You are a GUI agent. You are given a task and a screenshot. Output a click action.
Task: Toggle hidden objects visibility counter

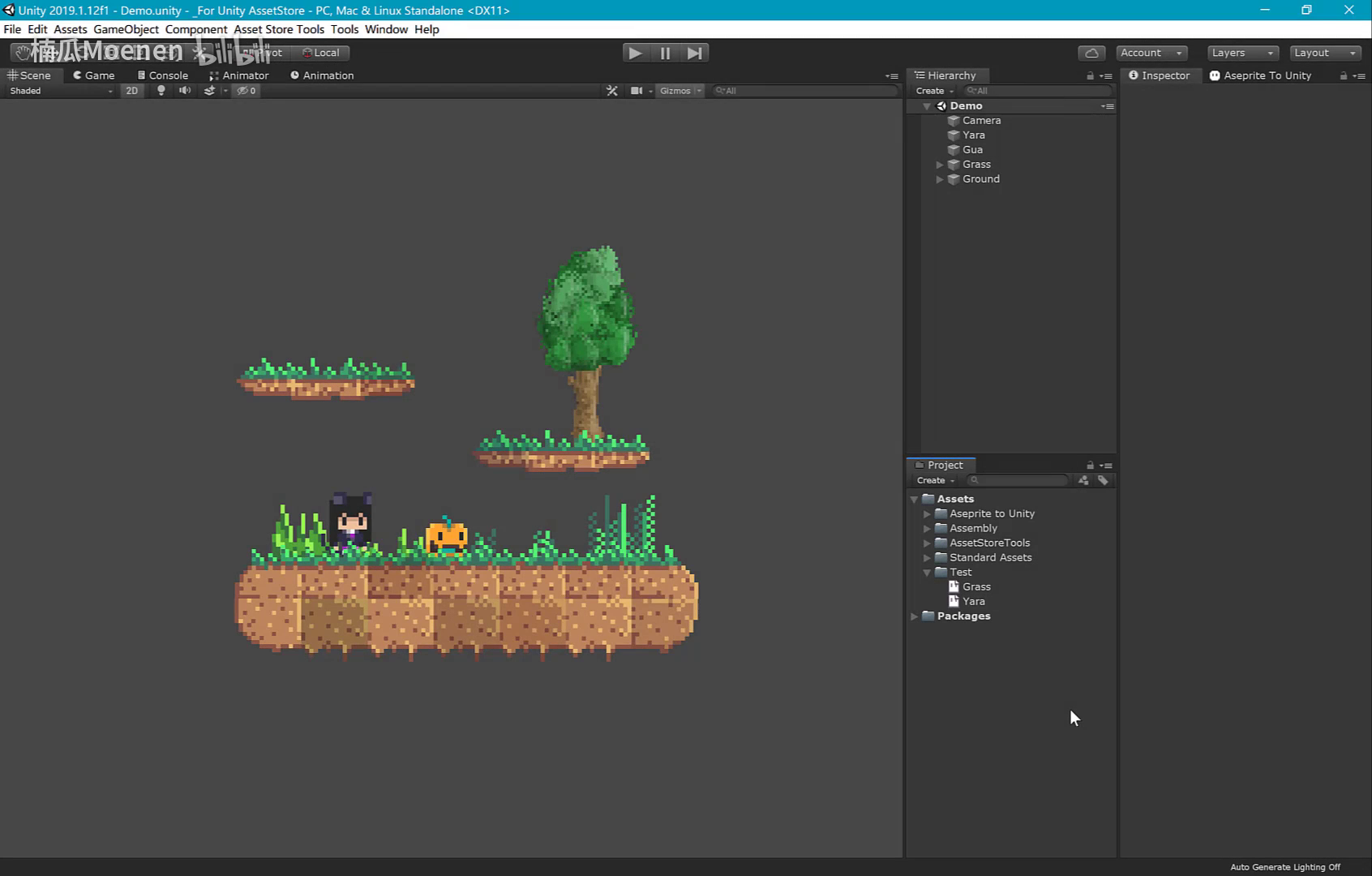247,91
